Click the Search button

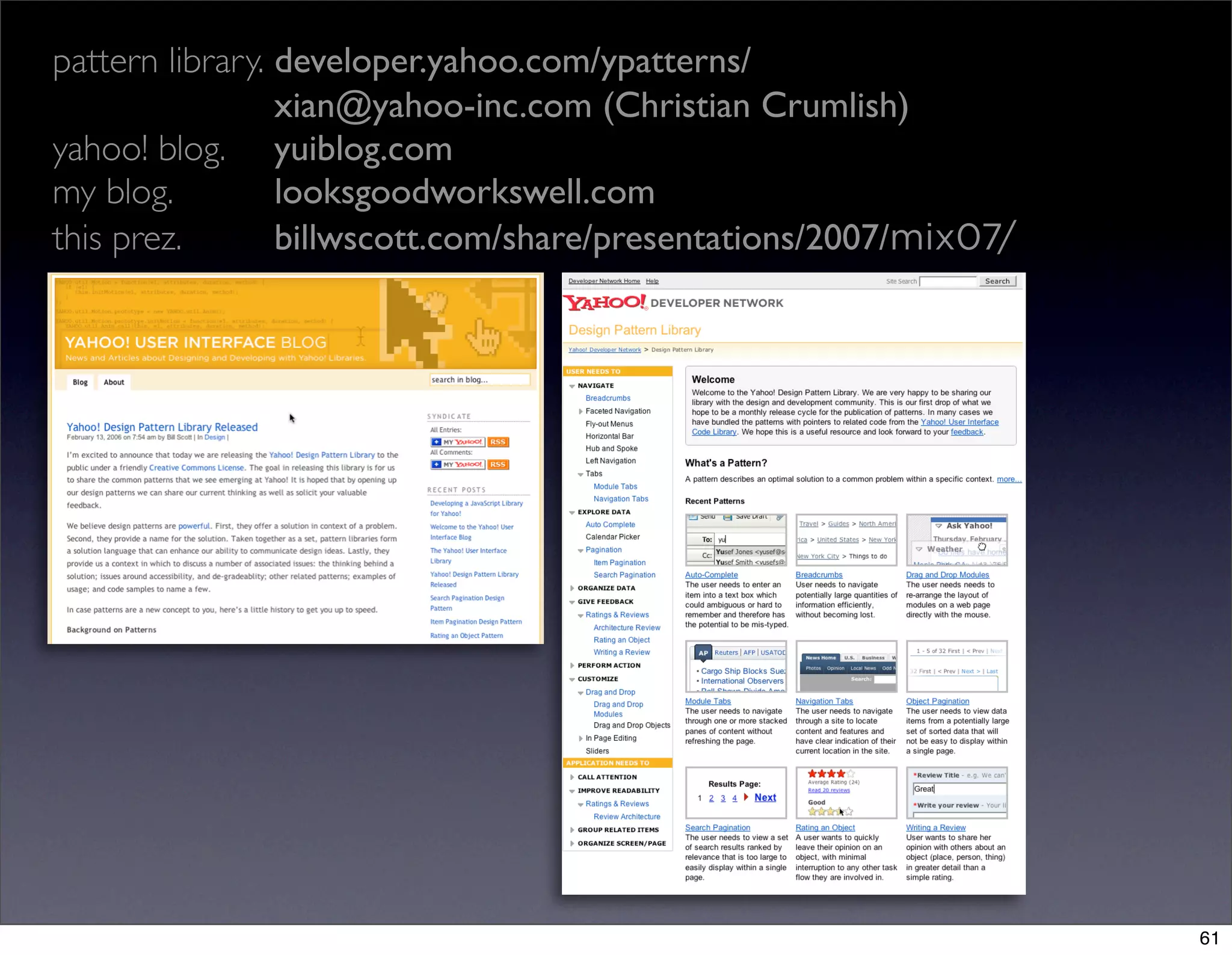[997, 281]
